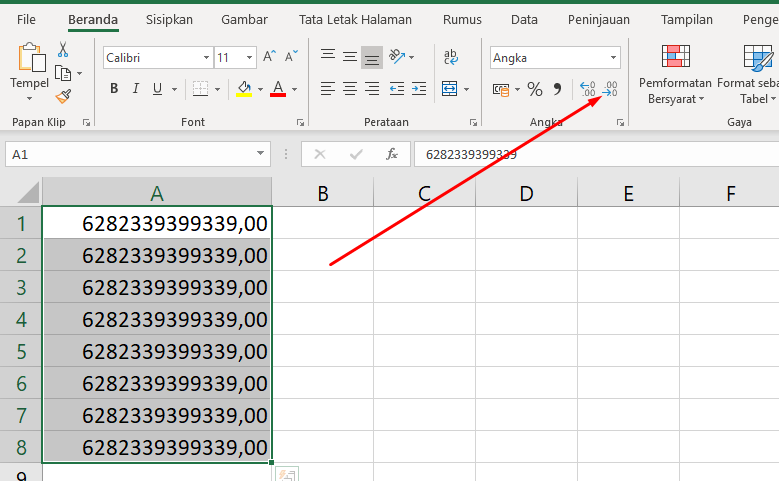Apply cell borders icon

(200, 89)
